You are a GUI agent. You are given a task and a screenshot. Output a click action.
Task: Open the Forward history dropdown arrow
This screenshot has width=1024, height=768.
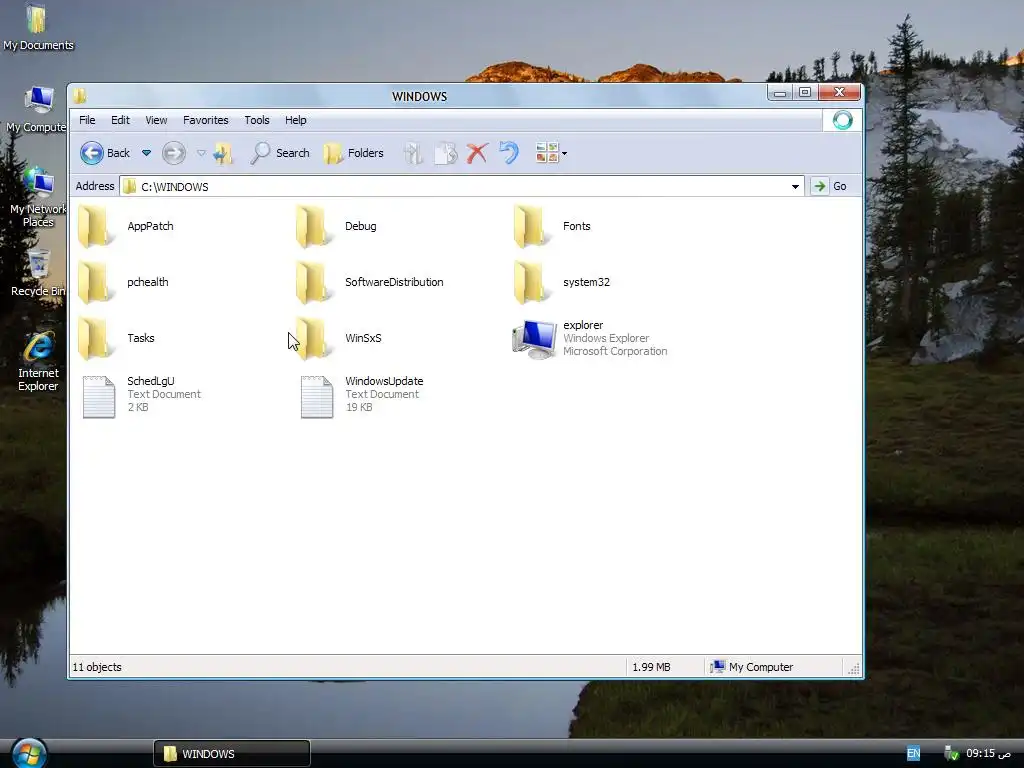[x=201, y=153]
